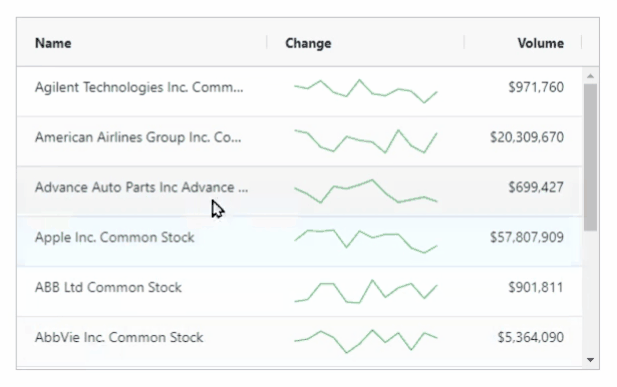Click Advance Auto Parts sparkline chart
Screen dimensions: 617x387
click(366, 191)
